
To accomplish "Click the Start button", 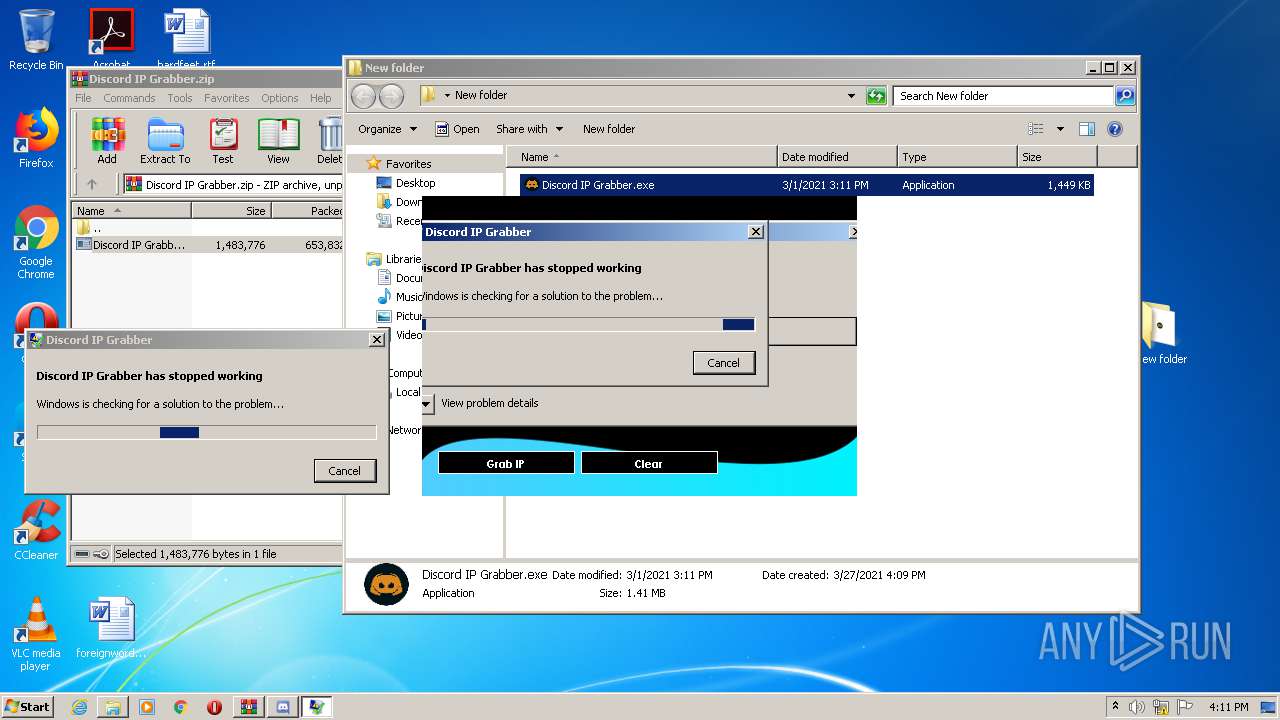I will pyautogui.click(x=27, y=706).
